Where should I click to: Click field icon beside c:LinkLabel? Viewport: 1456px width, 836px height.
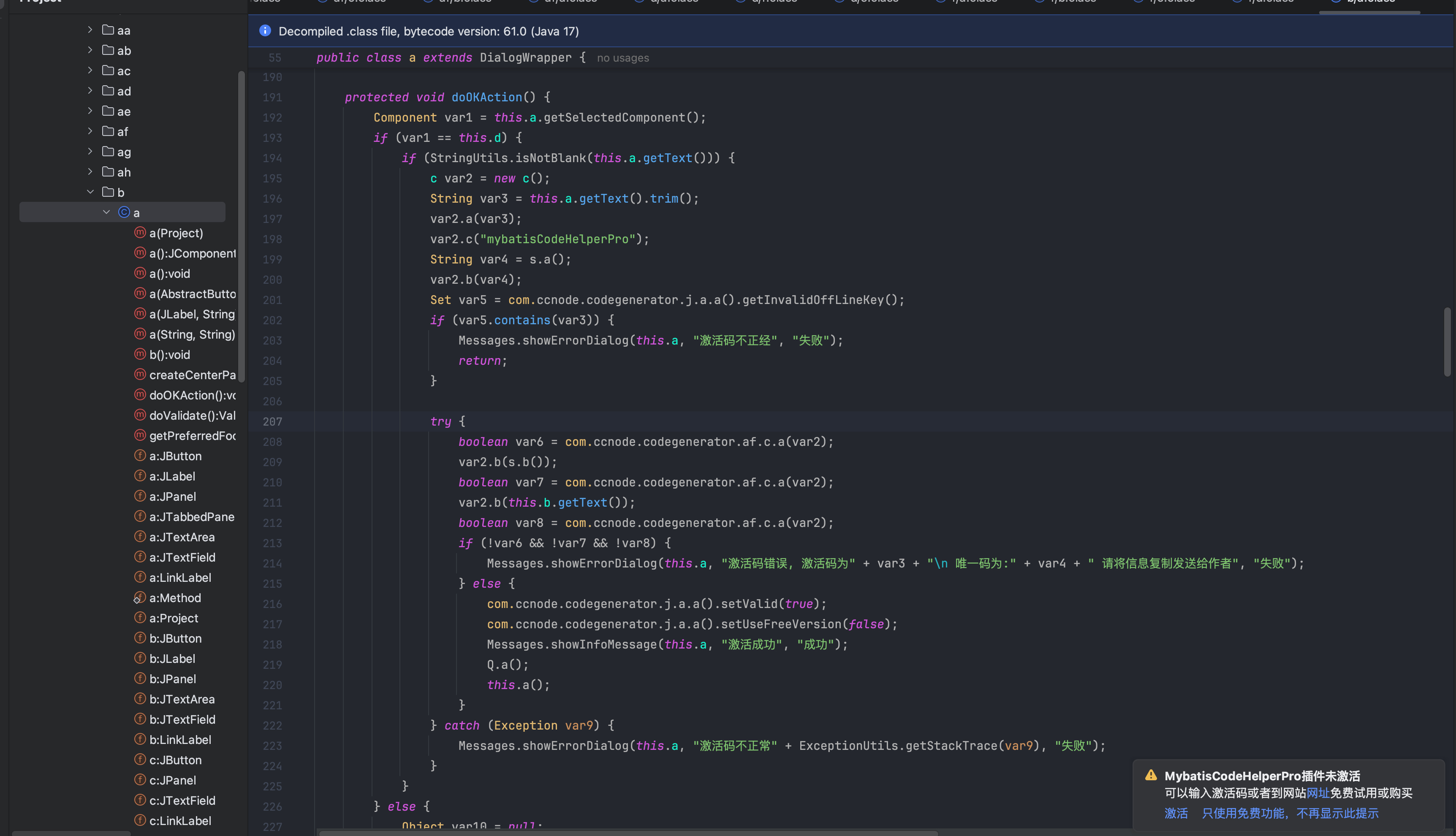pyautogui.click(x=139, y=820)
